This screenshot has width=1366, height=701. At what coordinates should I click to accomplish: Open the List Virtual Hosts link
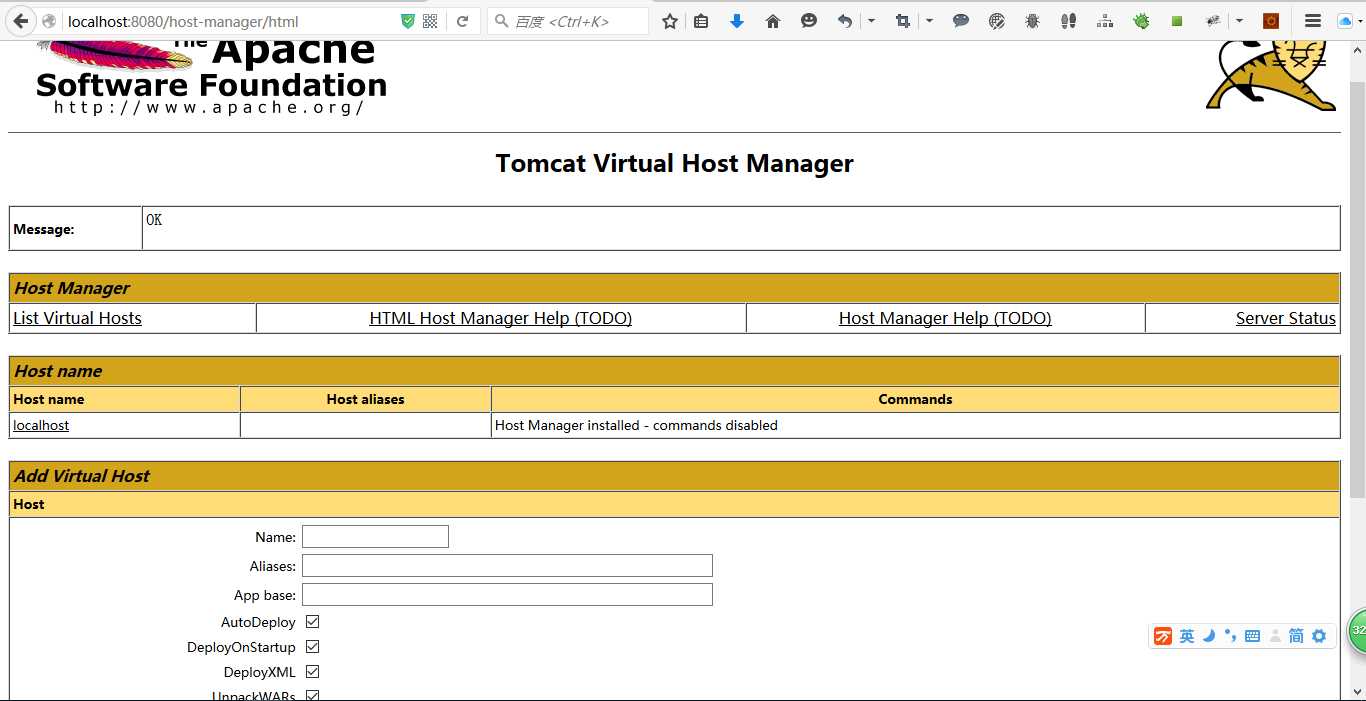77,318
